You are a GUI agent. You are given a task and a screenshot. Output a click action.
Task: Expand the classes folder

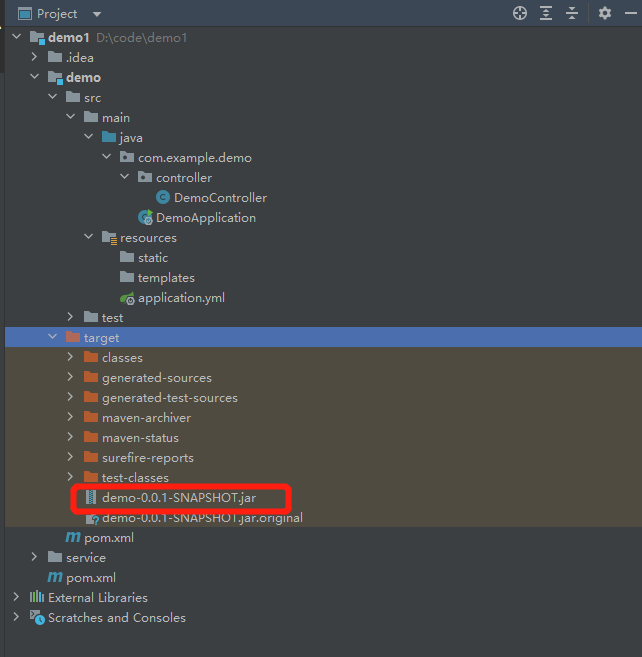[70, 357]
